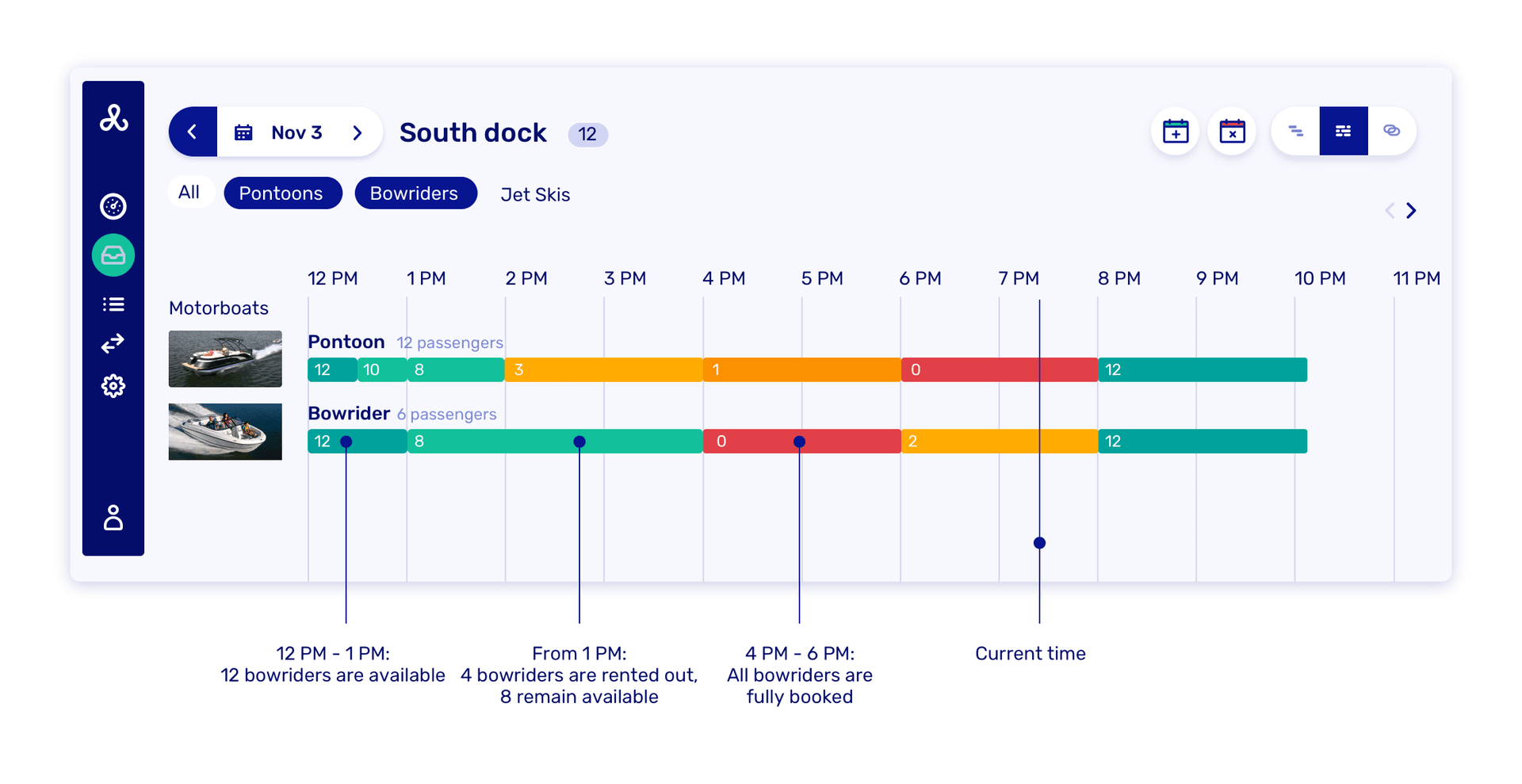The height and width of the screenshot is (784, 1522).
Task: Expand the timeline with right arrow chevron
Action: pyautogui.click(x=1412, y=210)
